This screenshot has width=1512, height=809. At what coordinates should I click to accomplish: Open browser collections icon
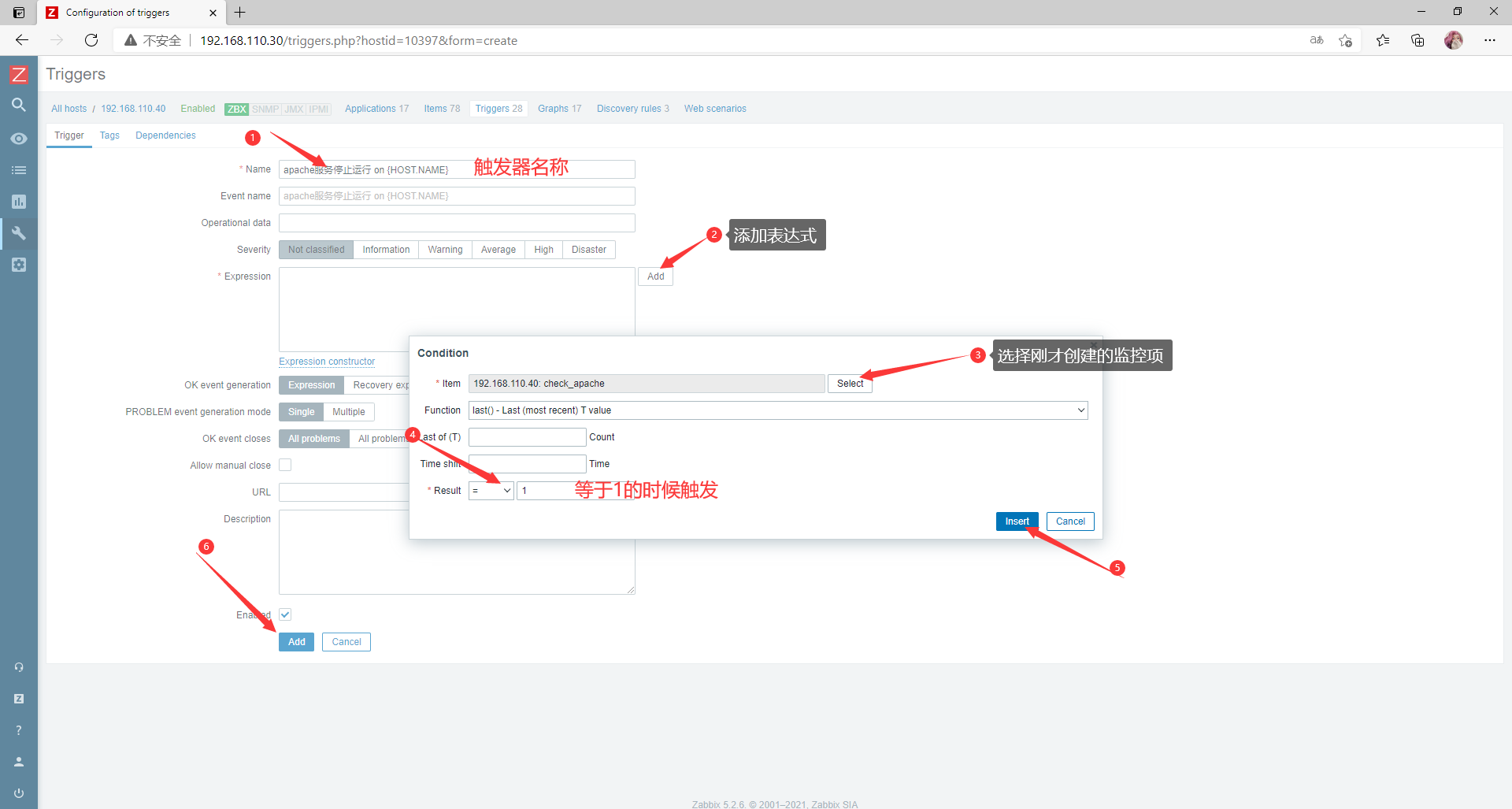click(x=1417, y=40)
